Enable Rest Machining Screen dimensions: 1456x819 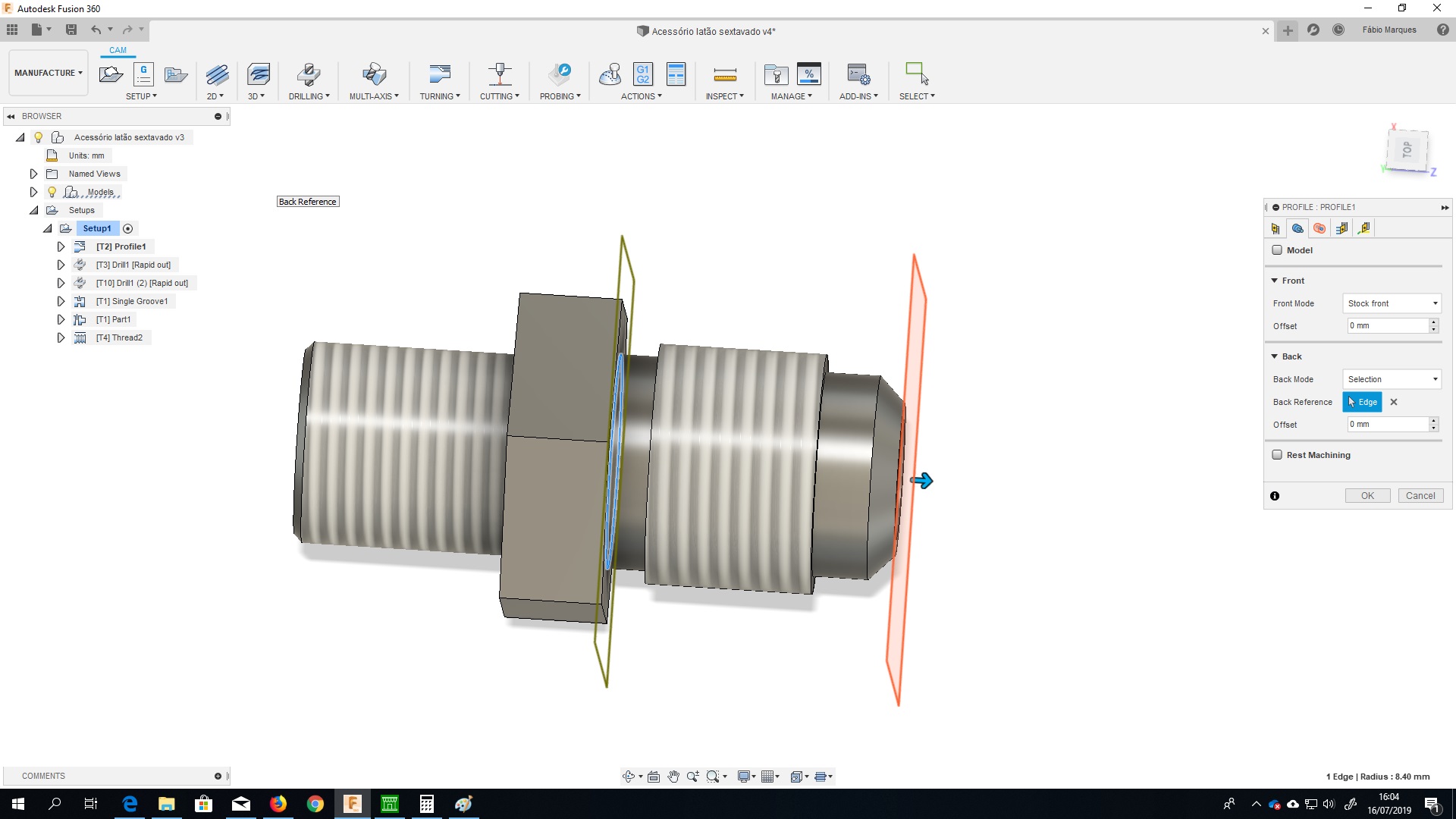pos(1277,454)
